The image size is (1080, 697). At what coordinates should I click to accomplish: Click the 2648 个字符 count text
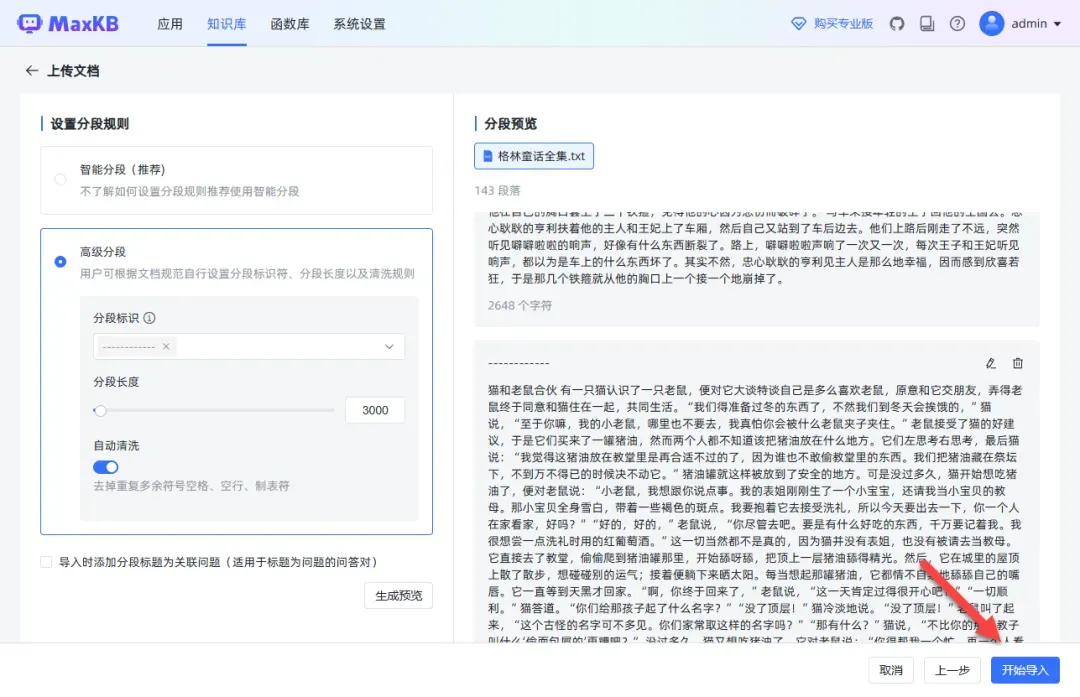click(520, 305)
